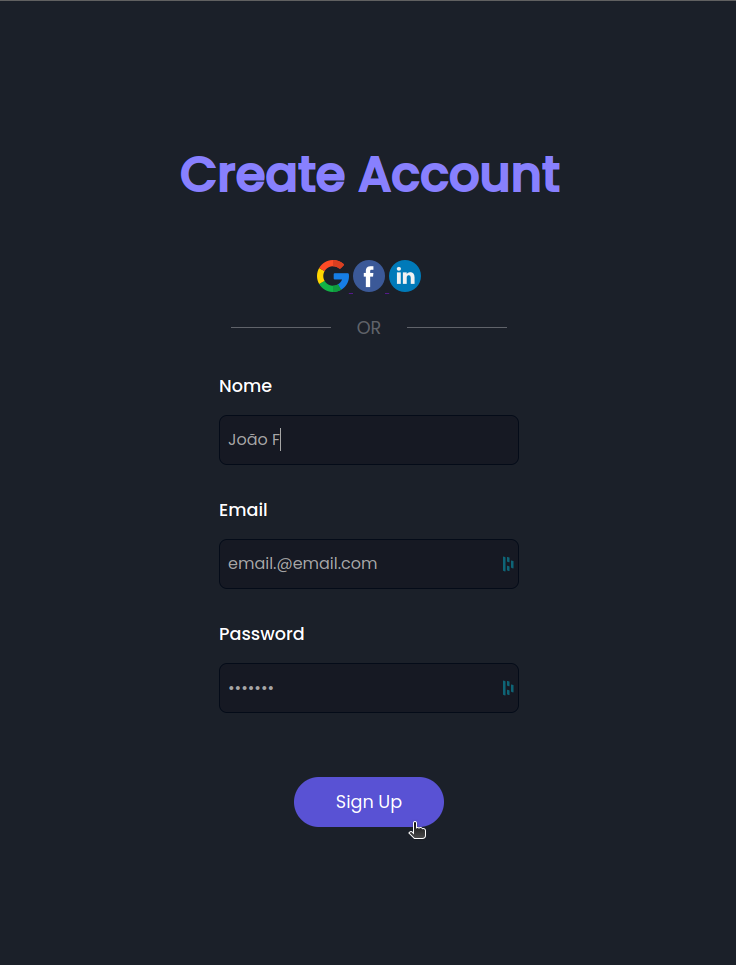Open Dashlane autofill in the Email field
Image resolution: width=736 pixels, height=965 pixels.
[508, 563]
